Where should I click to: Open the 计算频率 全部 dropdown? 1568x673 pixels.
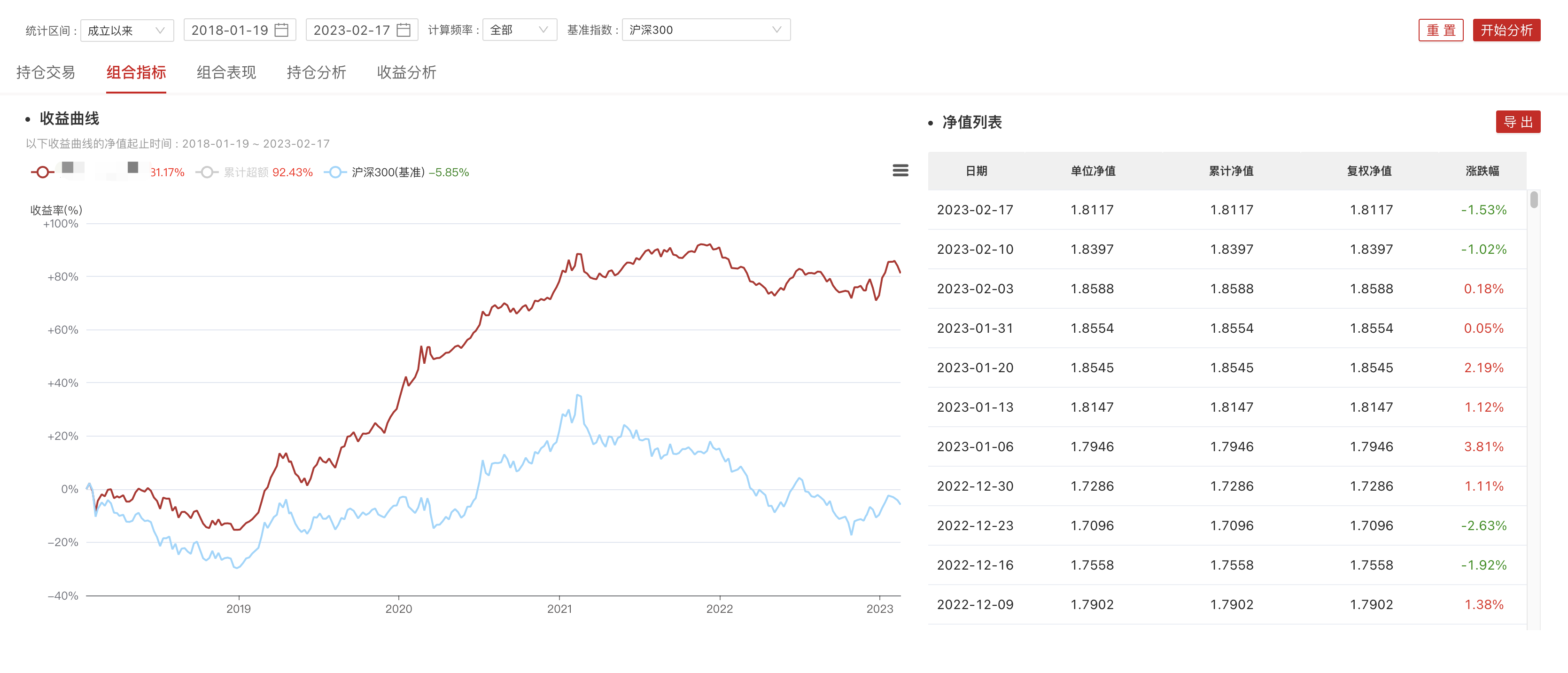[519, 30]
